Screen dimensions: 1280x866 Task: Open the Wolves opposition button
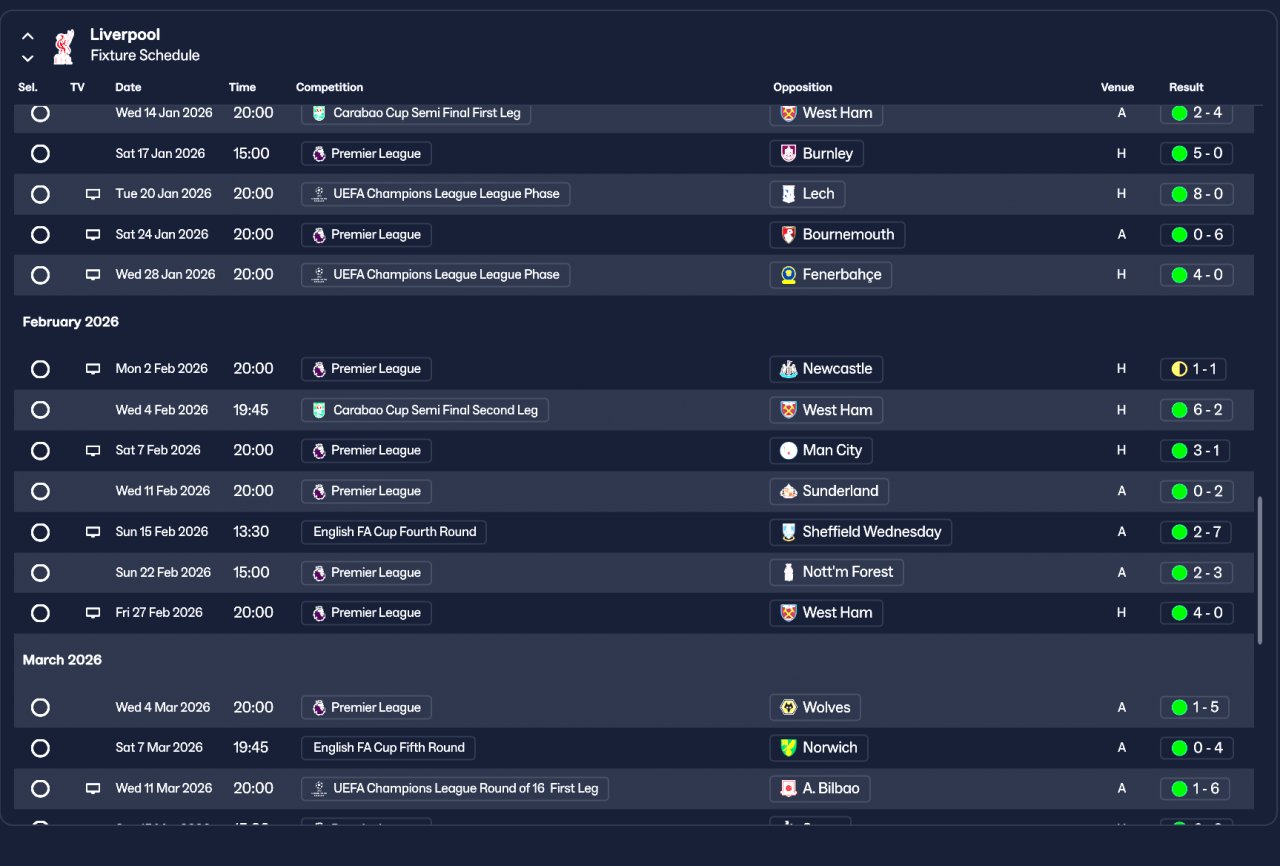[x=815, y=708]
